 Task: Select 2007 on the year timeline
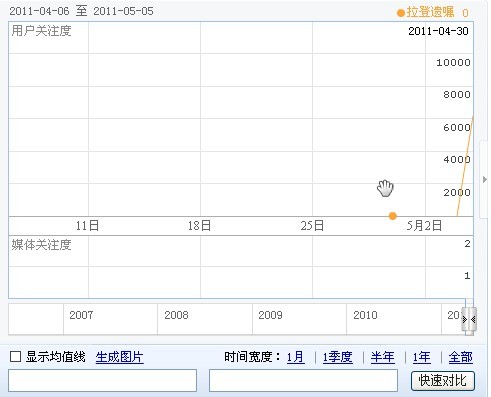(x=81, y=315)
